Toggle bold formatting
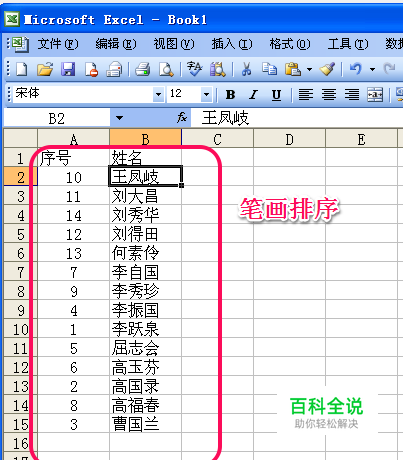The width and height of the screenshot is (403, 460). (x=230, y=95)
